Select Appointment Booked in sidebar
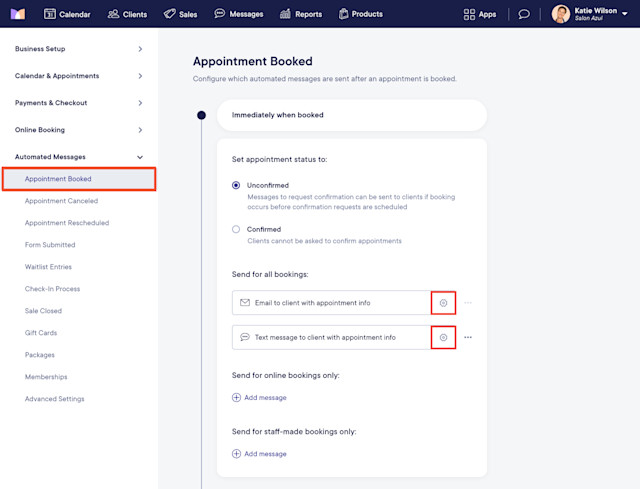The height and width of the screenshot is (489, 640). coord(79,179)
